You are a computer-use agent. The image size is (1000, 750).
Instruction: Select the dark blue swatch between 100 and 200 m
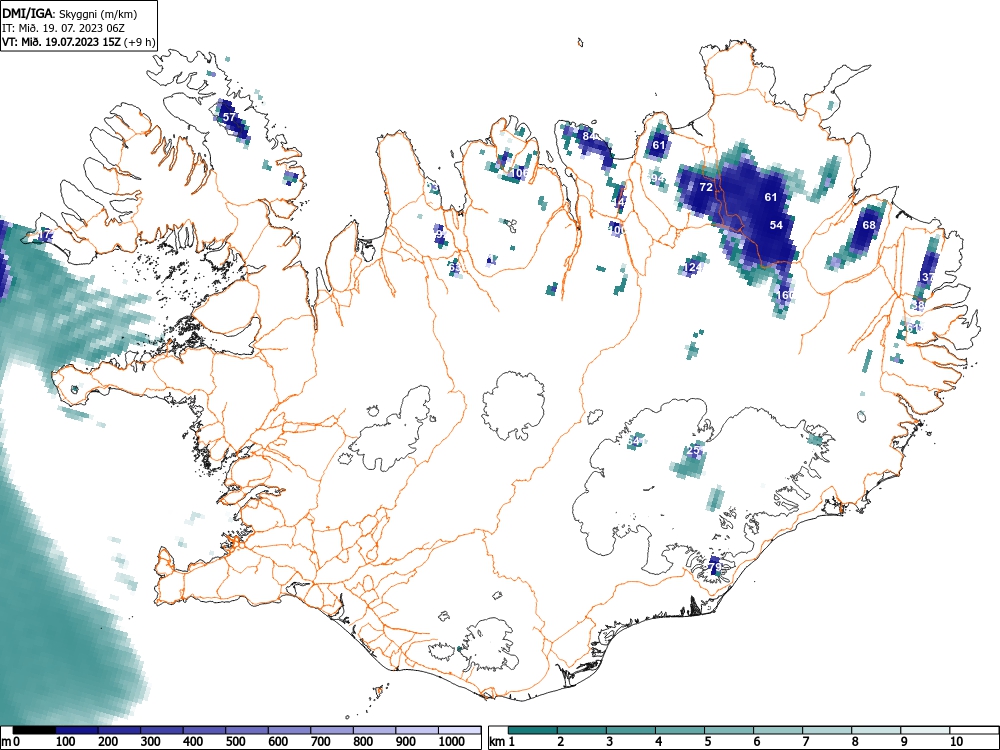pyautogui.click(x=77, y=730)
